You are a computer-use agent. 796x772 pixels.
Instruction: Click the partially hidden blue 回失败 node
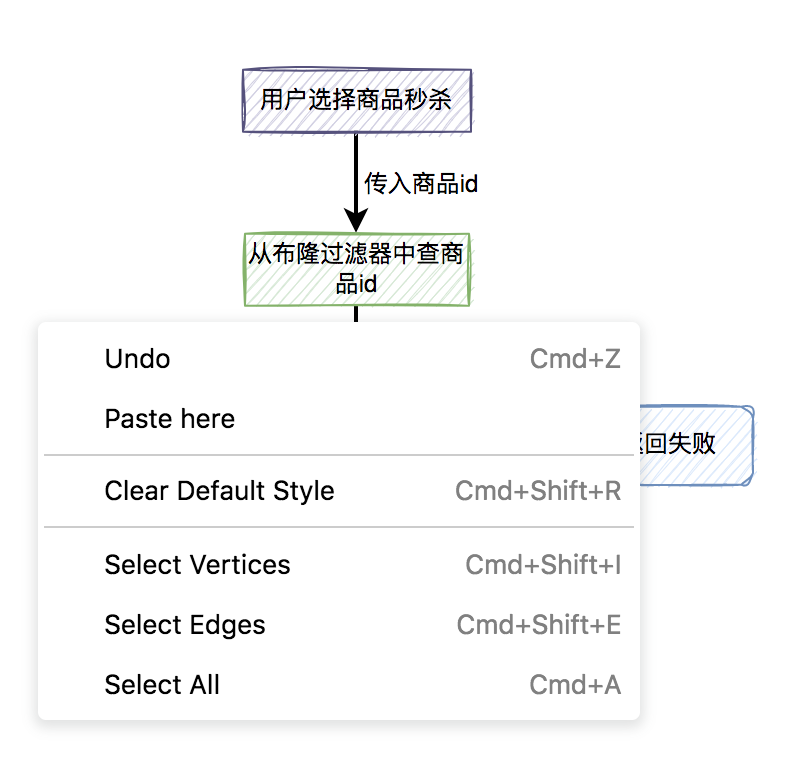pos(696,445)
